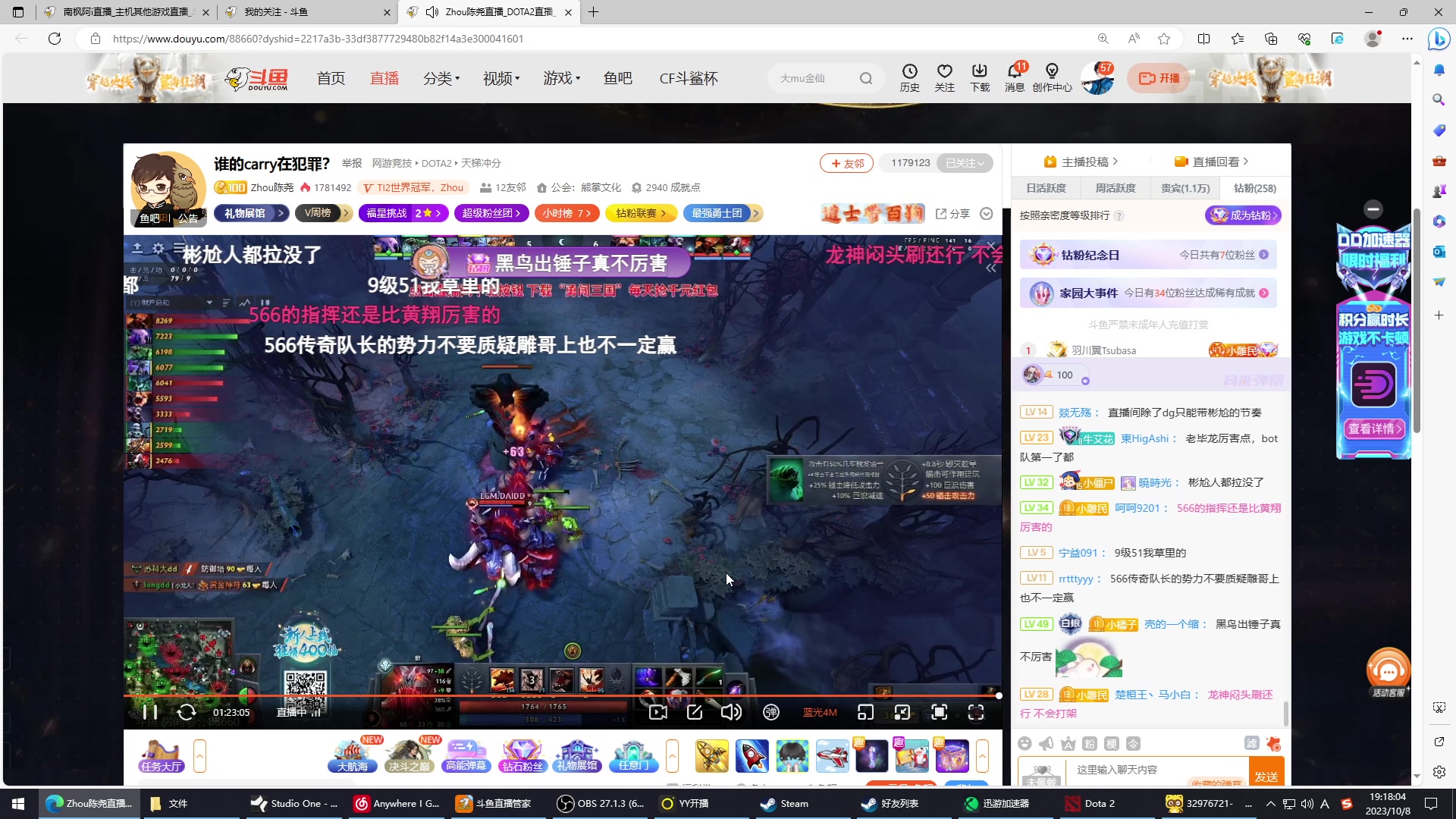
Task: Click the megaphone icon in chat toolbar
Action: (x=1046, y=743)
